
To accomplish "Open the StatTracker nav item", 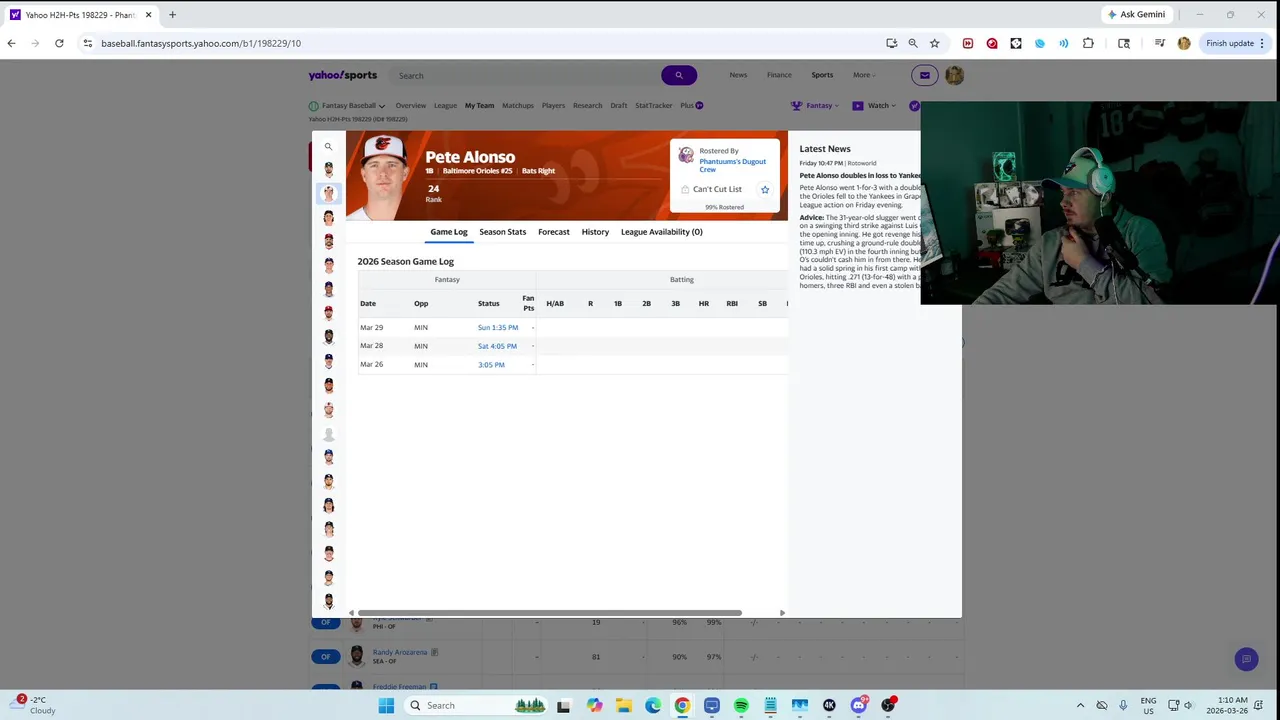I will coord(654,105).
